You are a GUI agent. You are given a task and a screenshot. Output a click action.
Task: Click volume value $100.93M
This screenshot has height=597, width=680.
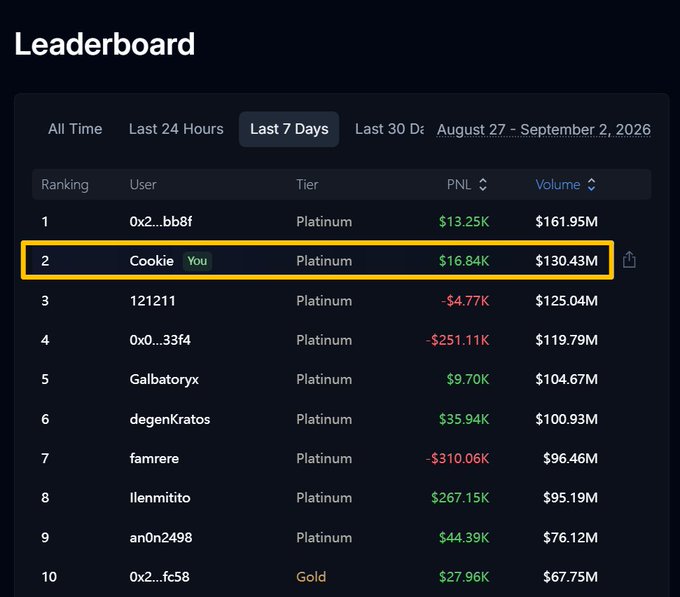[x=566, y=419]
